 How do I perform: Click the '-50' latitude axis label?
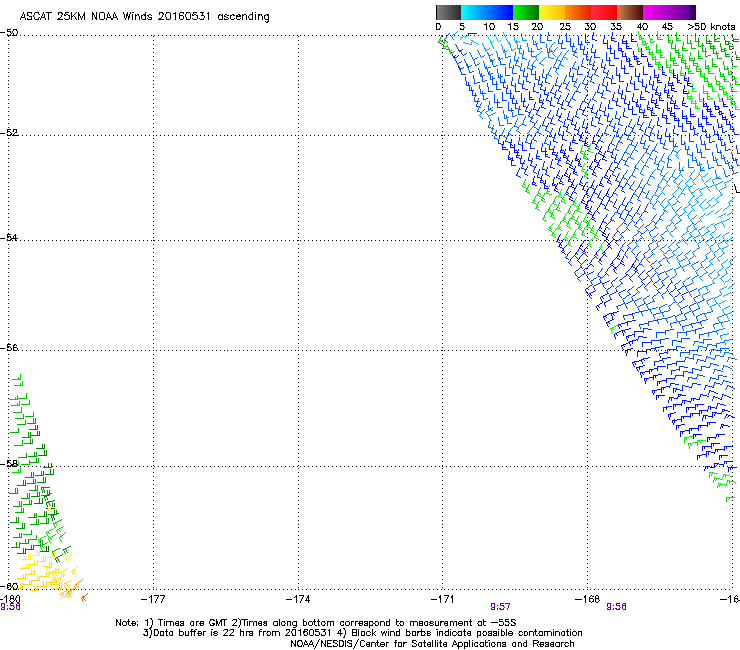pos(9,33)
